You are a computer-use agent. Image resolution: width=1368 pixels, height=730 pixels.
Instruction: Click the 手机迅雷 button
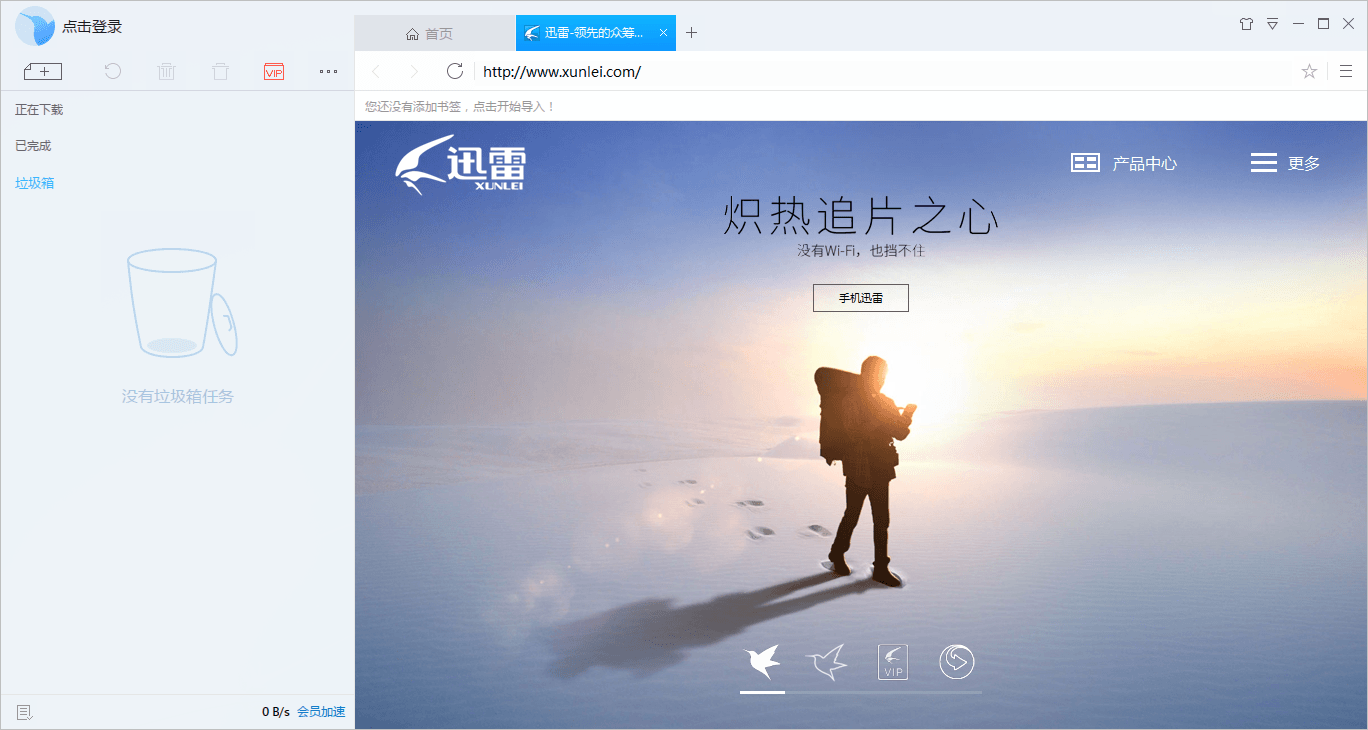coord(860,298)
